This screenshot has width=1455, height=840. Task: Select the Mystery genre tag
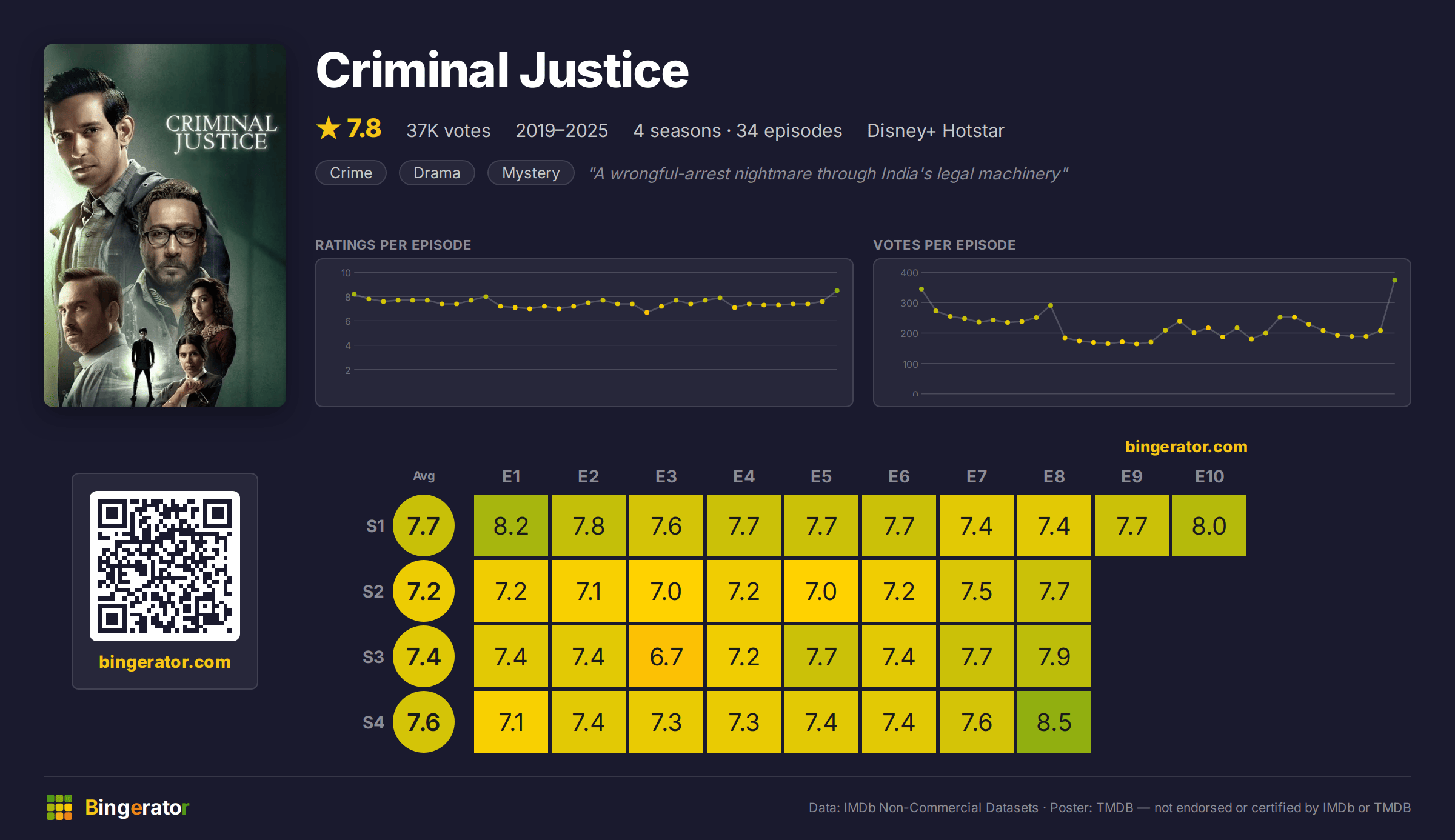pos(530,173)
